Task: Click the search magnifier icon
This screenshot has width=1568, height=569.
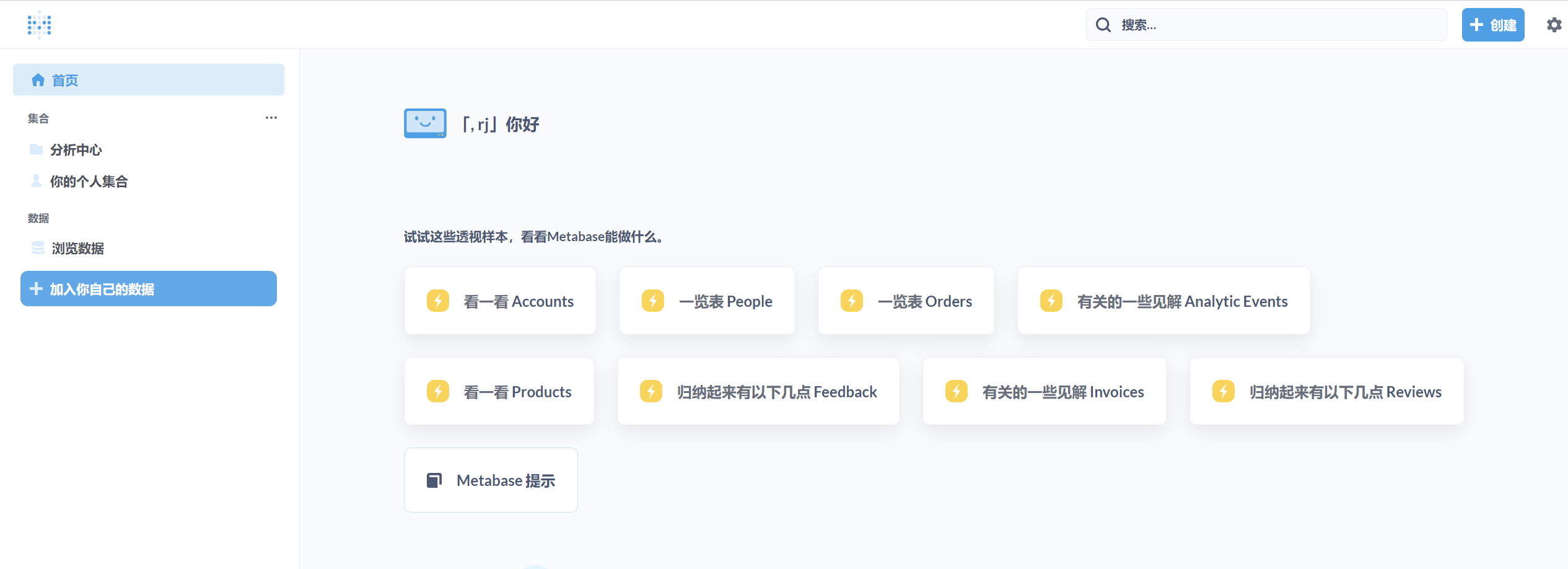Action: (1103, 25)
